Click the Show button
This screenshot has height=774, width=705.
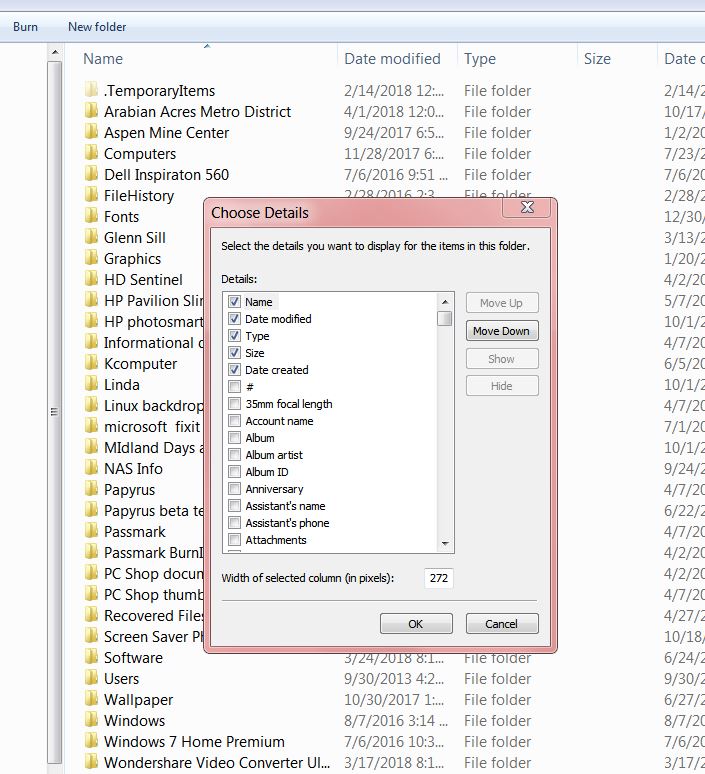[502, 359]
